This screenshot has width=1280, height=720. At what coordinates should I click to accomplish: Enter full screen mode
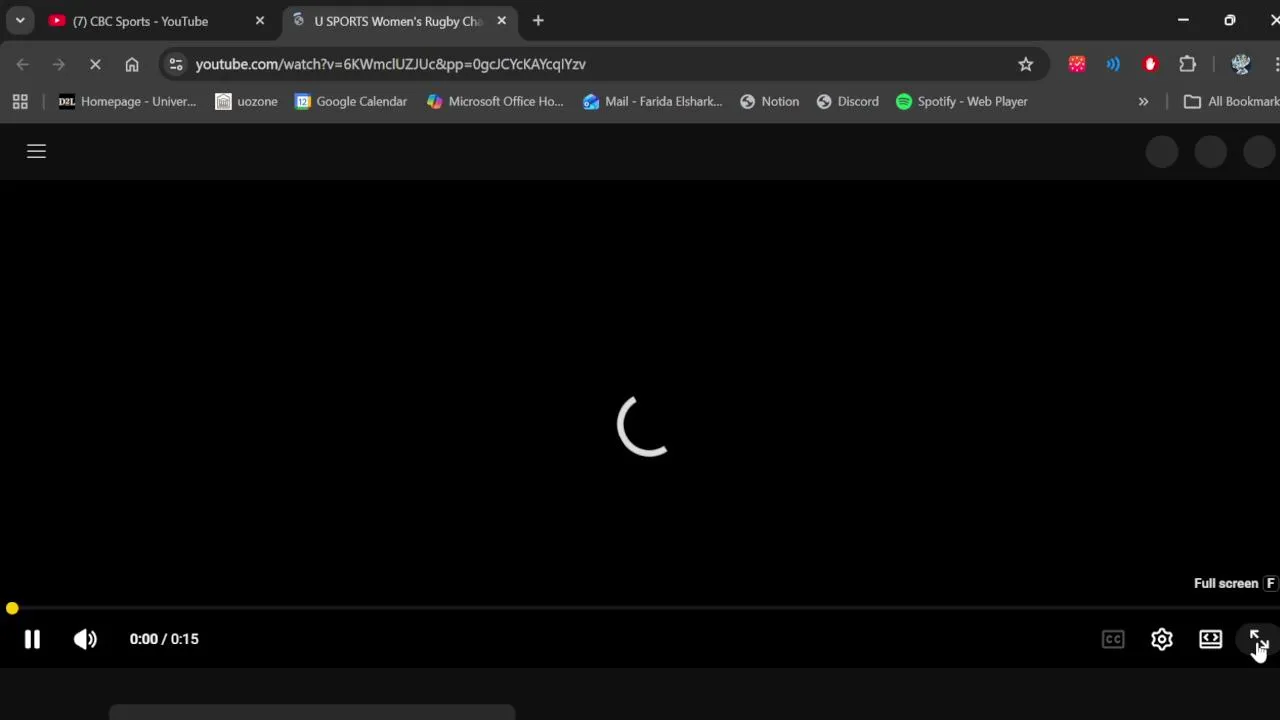[x=1259, y=639]
